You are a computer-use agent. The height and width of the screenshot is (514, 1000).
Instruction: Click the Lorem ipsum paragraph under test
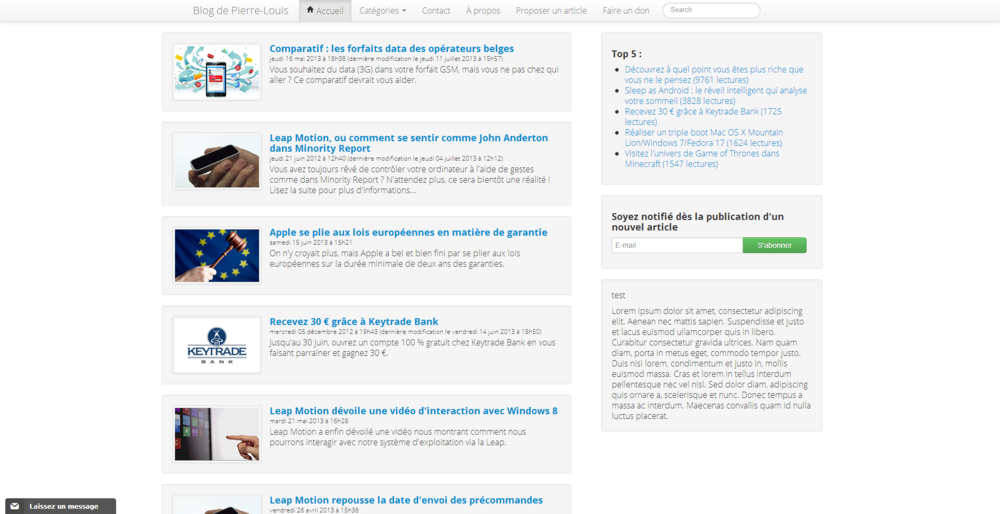(x=711, y=363)
